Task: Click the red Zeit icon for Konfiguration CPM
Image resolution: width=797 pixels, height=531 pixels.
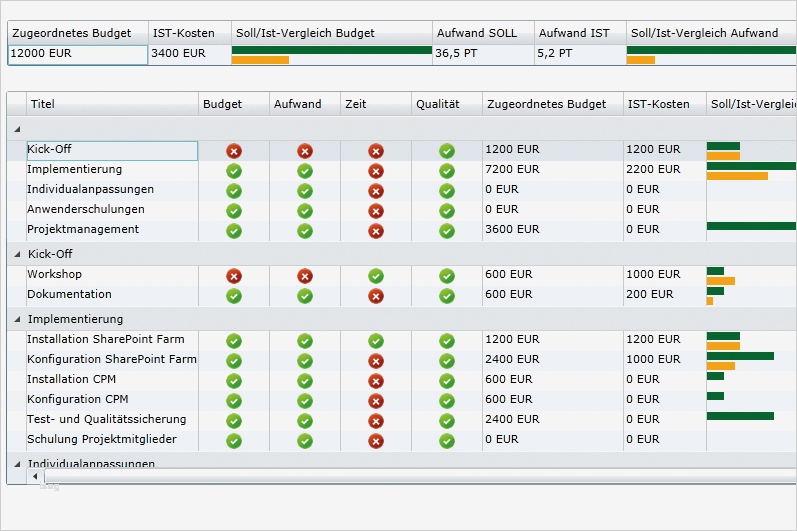Action: coord(376,401)
